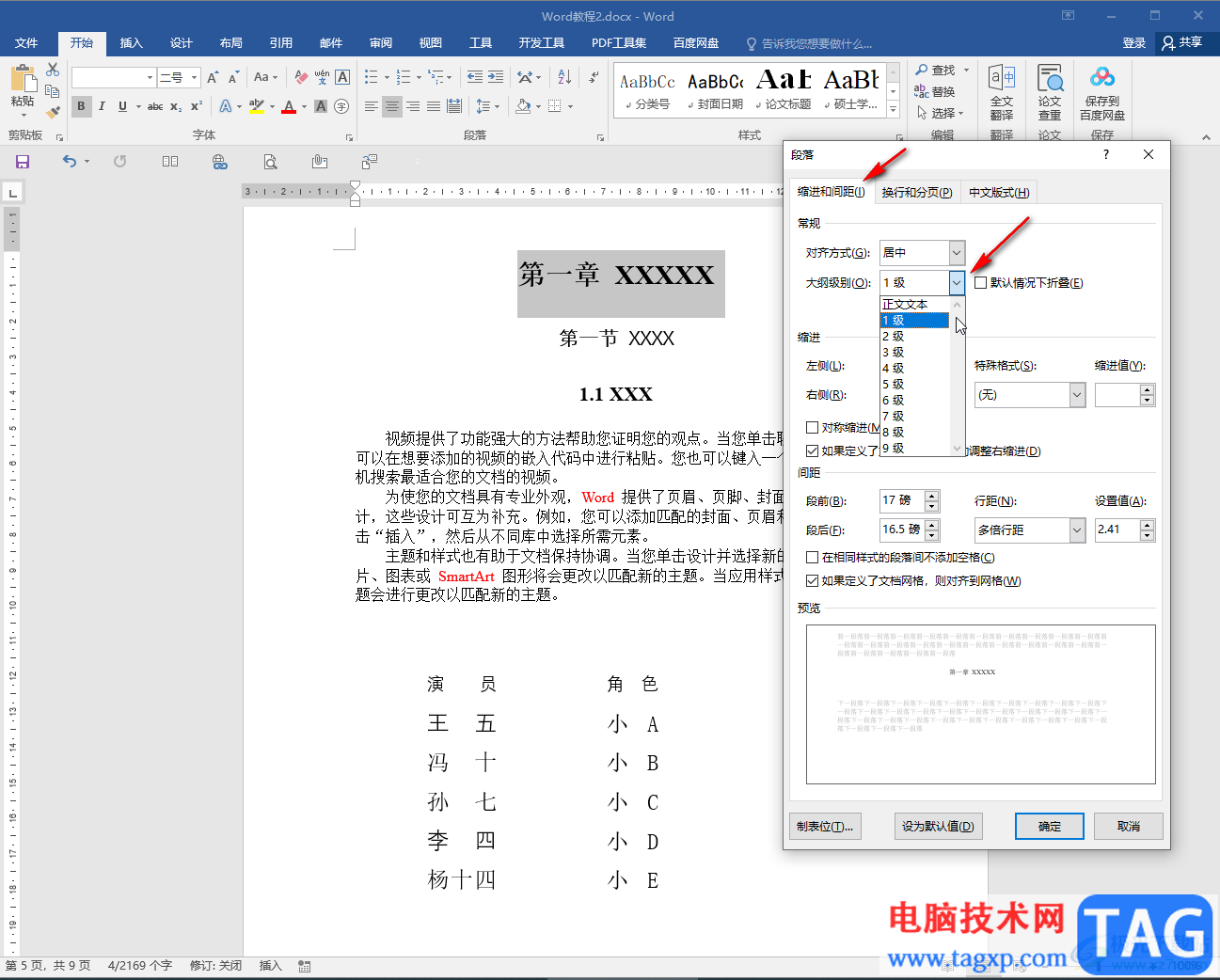The image size is (1220, 980).
Task: Apply numbered list
Action: (404, 77)
